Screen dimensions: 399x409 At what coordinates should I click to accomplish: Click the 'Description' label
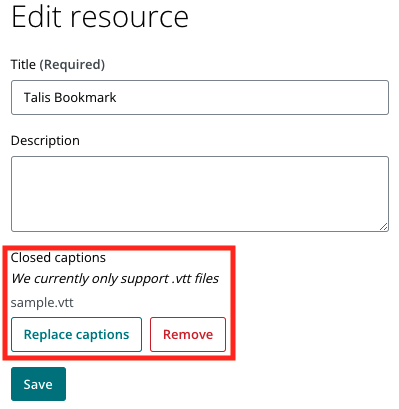[45, 140]
